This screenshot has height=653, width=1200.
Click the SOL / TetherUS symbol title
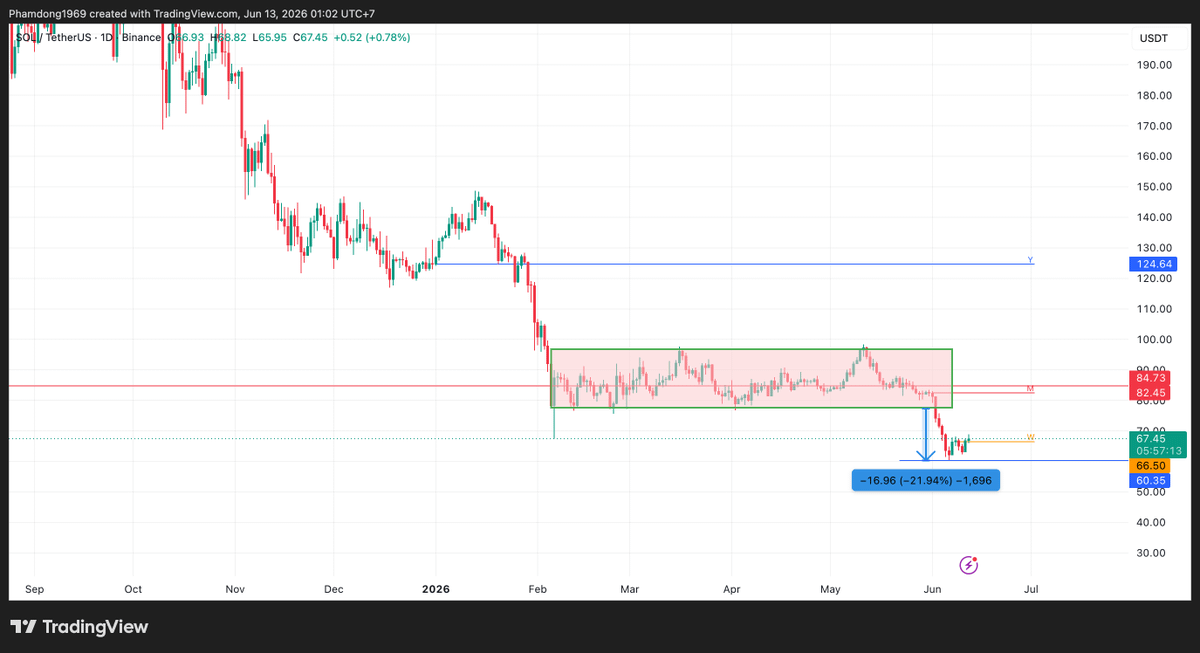pyautogui.click(x=56, y=37)
